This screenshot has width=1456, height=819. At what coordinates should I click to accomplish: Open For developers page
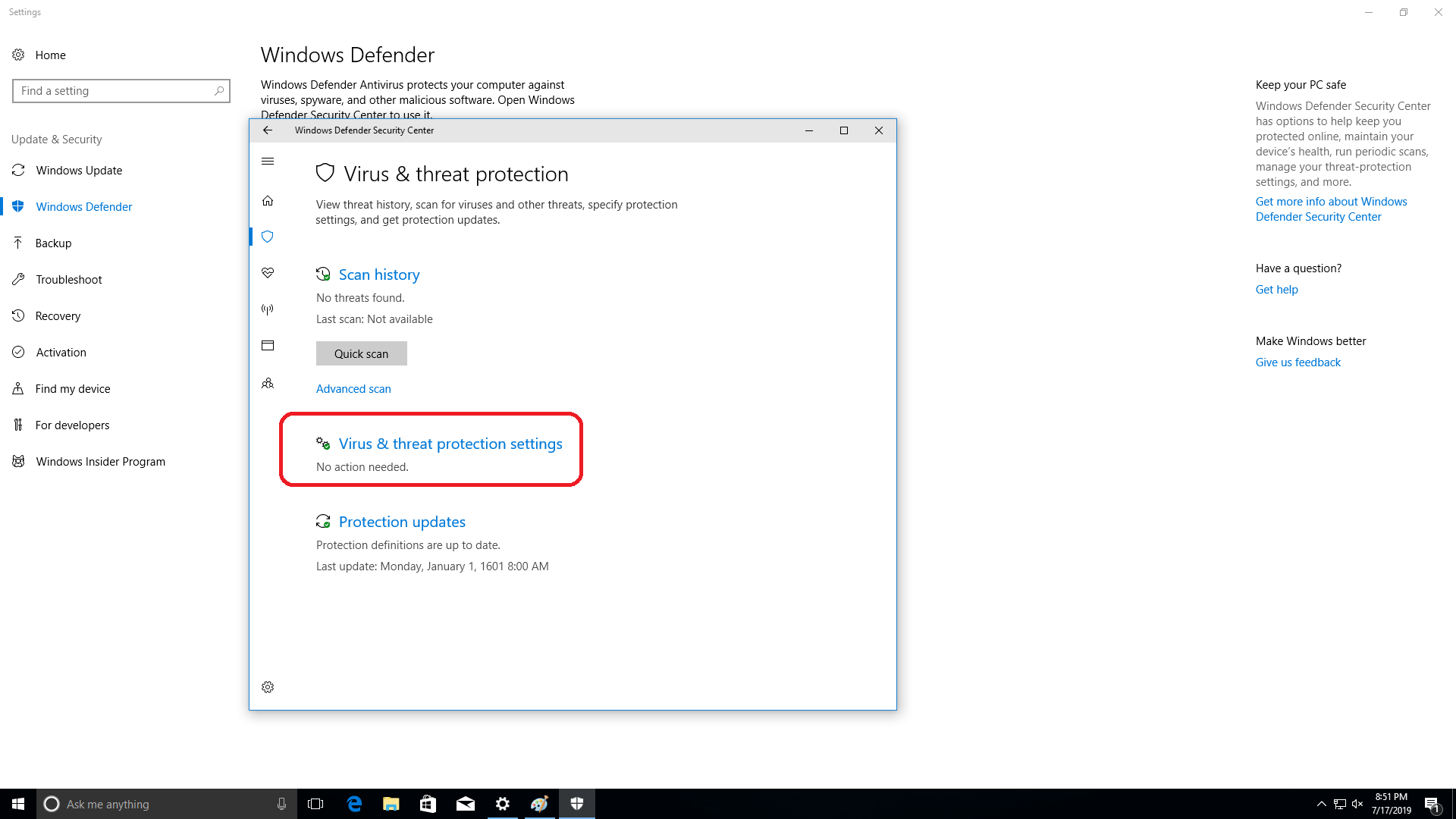coord(72,425)
